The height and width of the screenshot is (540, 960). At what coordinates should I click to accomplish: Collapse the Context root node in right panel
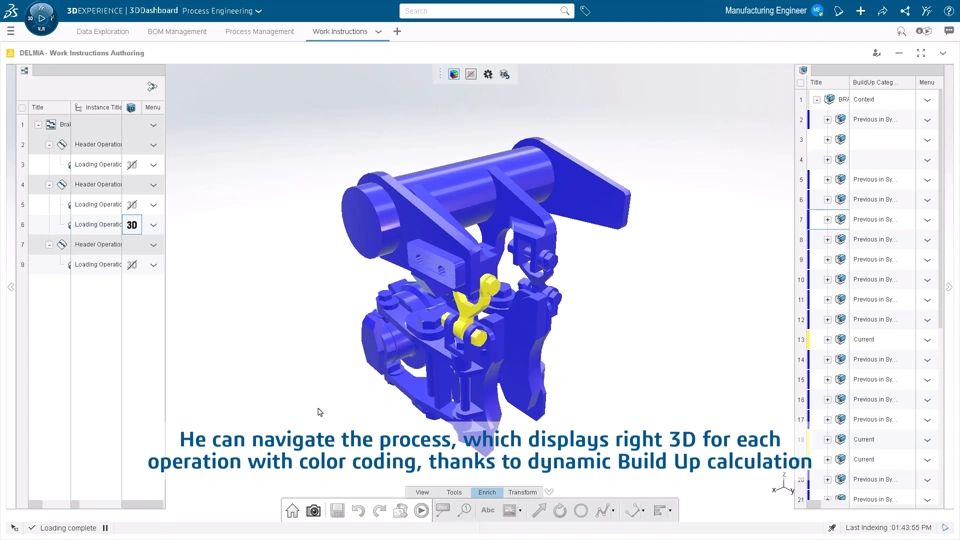(x=817, y=100)
